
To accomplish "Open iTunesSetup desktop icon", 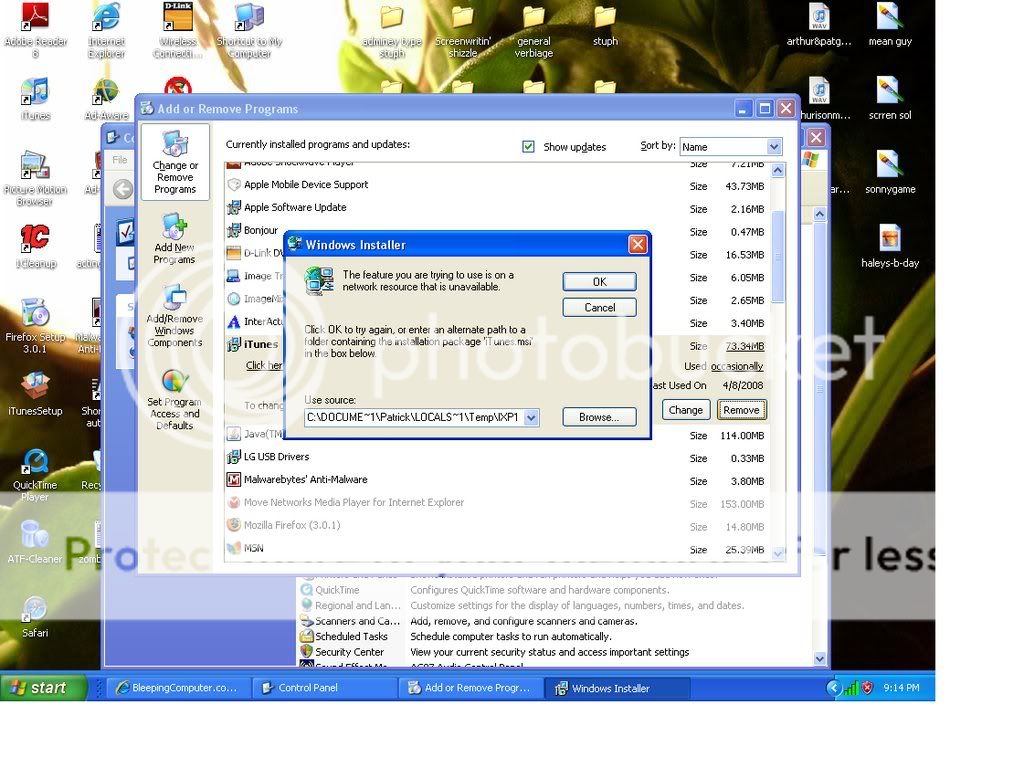I will point(35,394).
